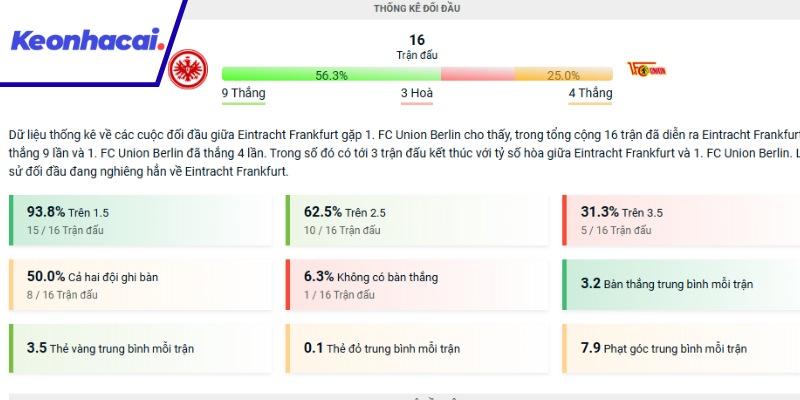Click the Eintracht Frankfurt team crest
Viewport: 800px width, 400px height.
click(x=184, y=67)
